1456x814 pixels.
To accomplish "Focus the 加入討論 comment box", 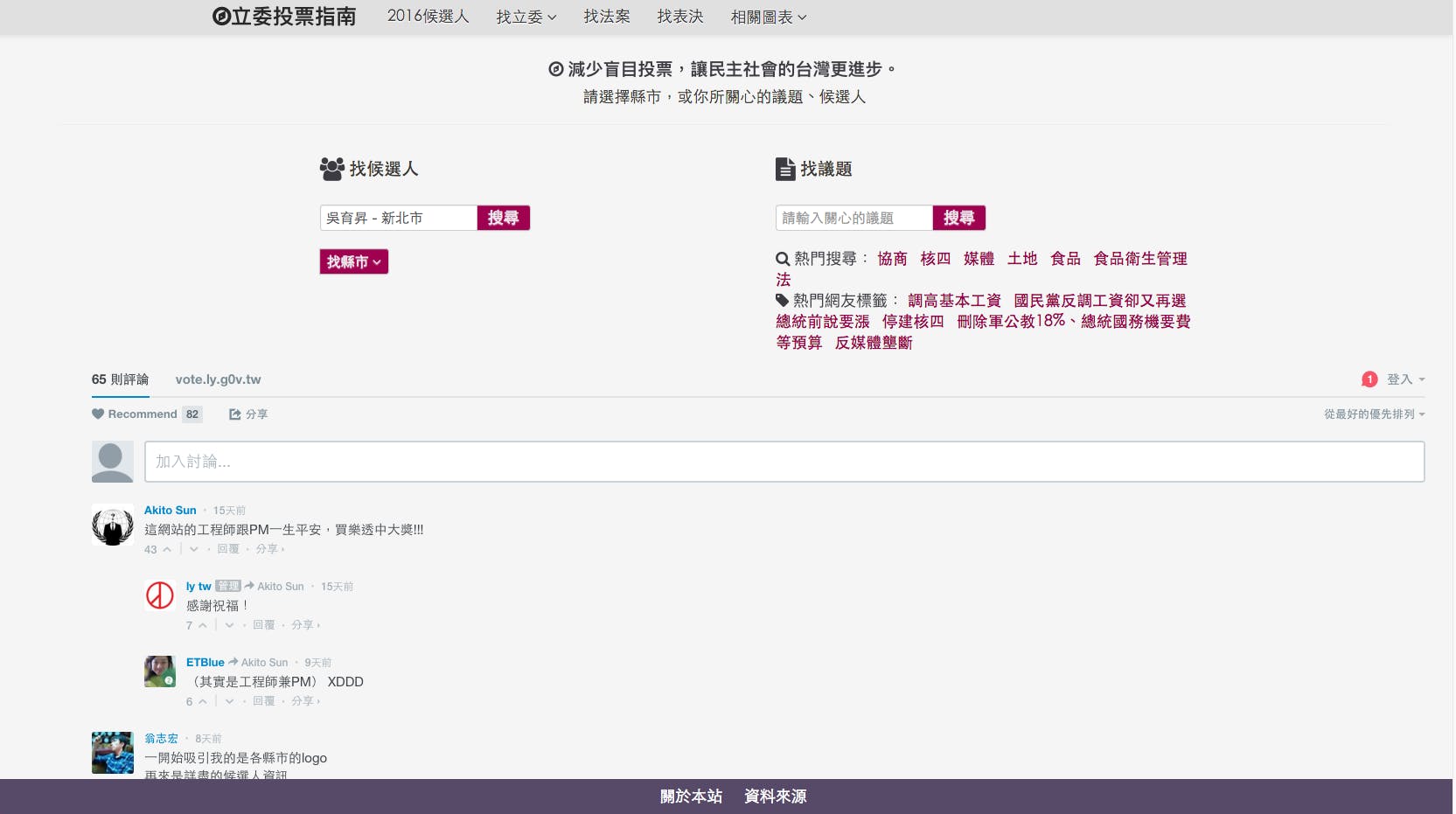I will click(x=784, y=462).
